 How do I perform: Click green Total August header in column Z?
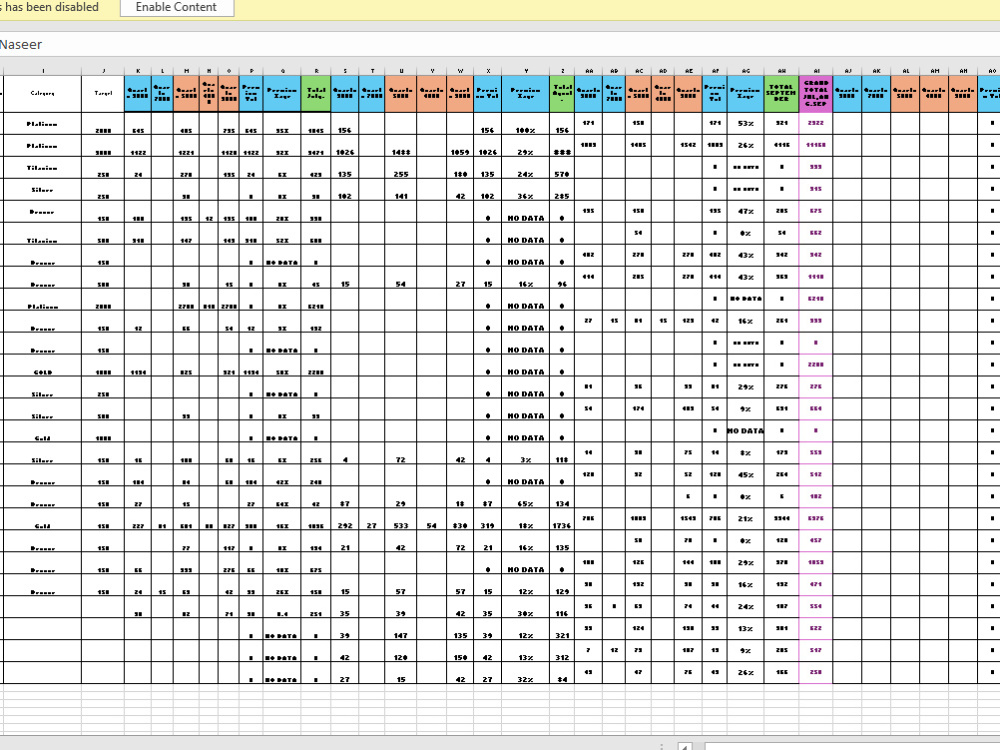(x=562, y=94)
